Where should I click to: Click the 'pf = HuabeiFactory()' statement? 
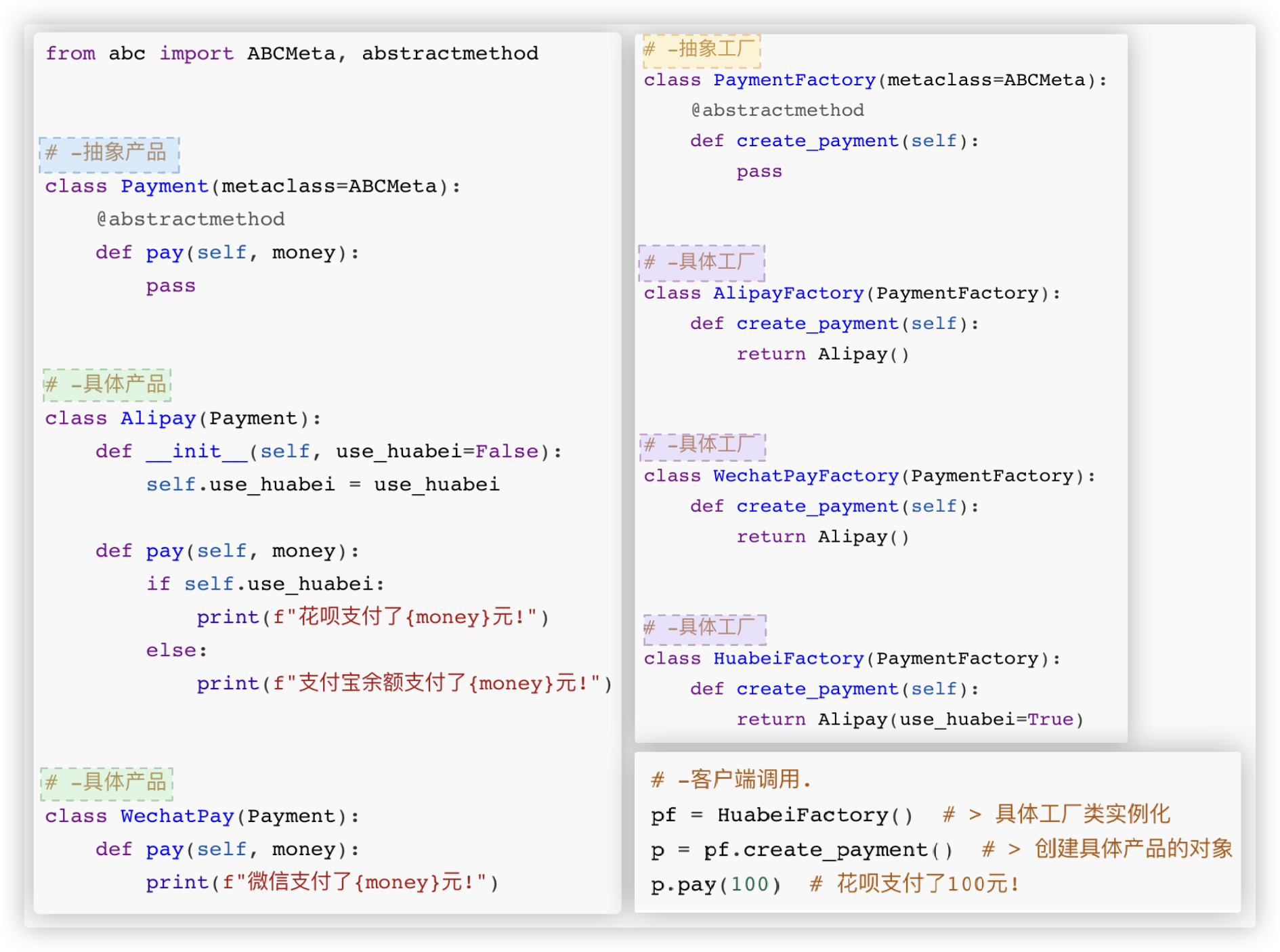click(782, 815)
